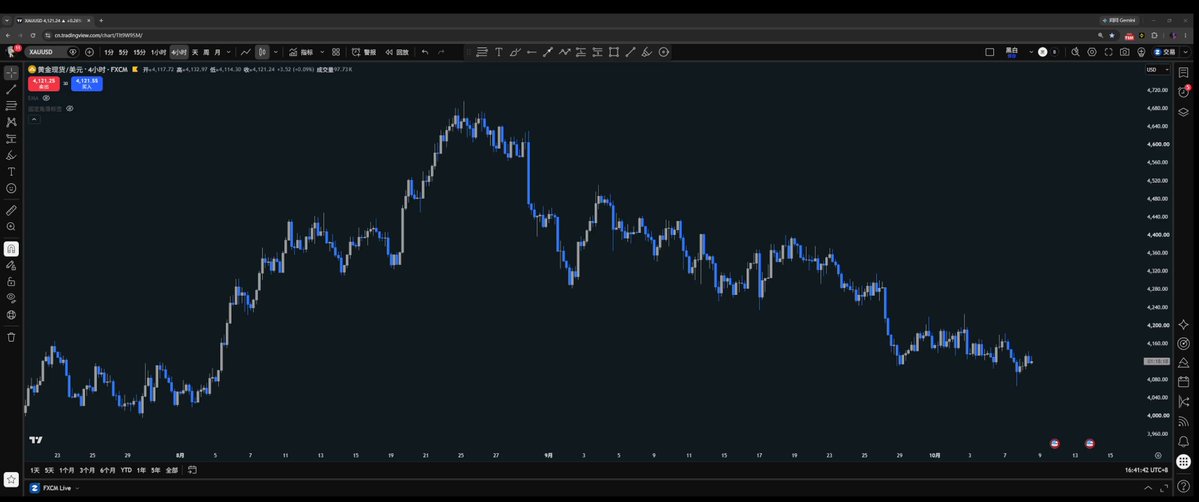Select the brush tool in left sidebar
The width and height of the screenshot is (1199, 502).
pyautogui.click(x=11, y=155)
